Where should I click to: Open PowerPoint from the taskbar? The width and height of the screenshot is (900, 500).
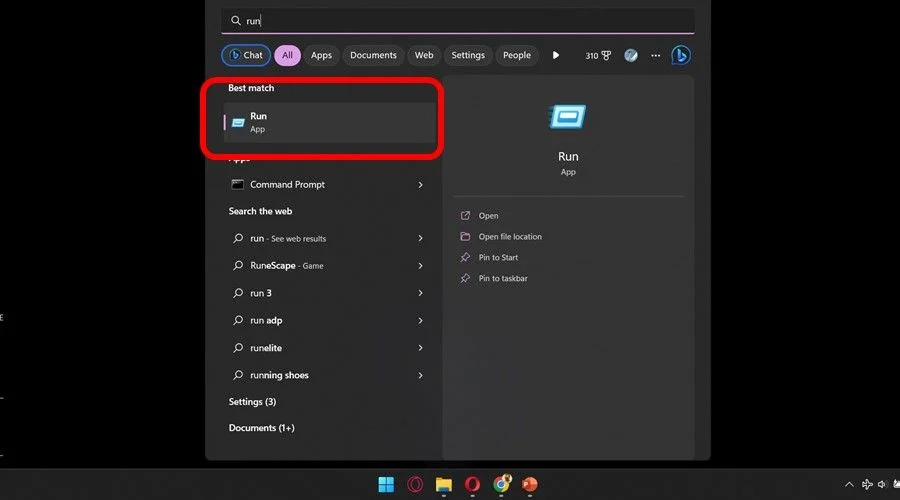tap(530, 485)
